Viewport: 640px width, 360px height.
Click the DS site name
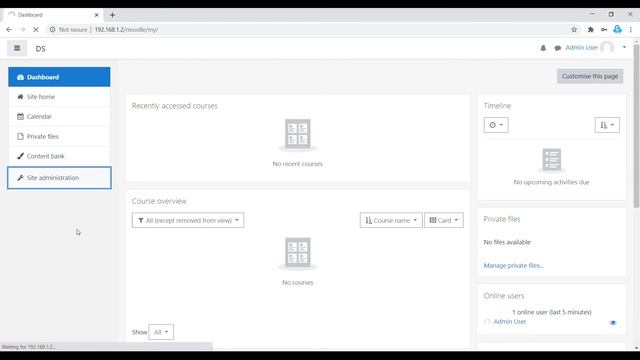40,49
